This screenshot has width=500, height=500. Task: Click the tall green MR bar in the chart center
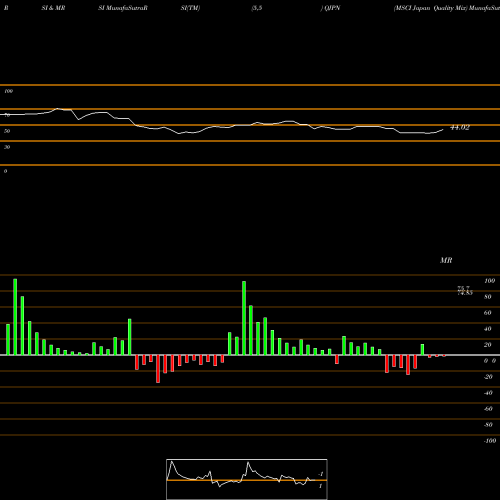244,318
